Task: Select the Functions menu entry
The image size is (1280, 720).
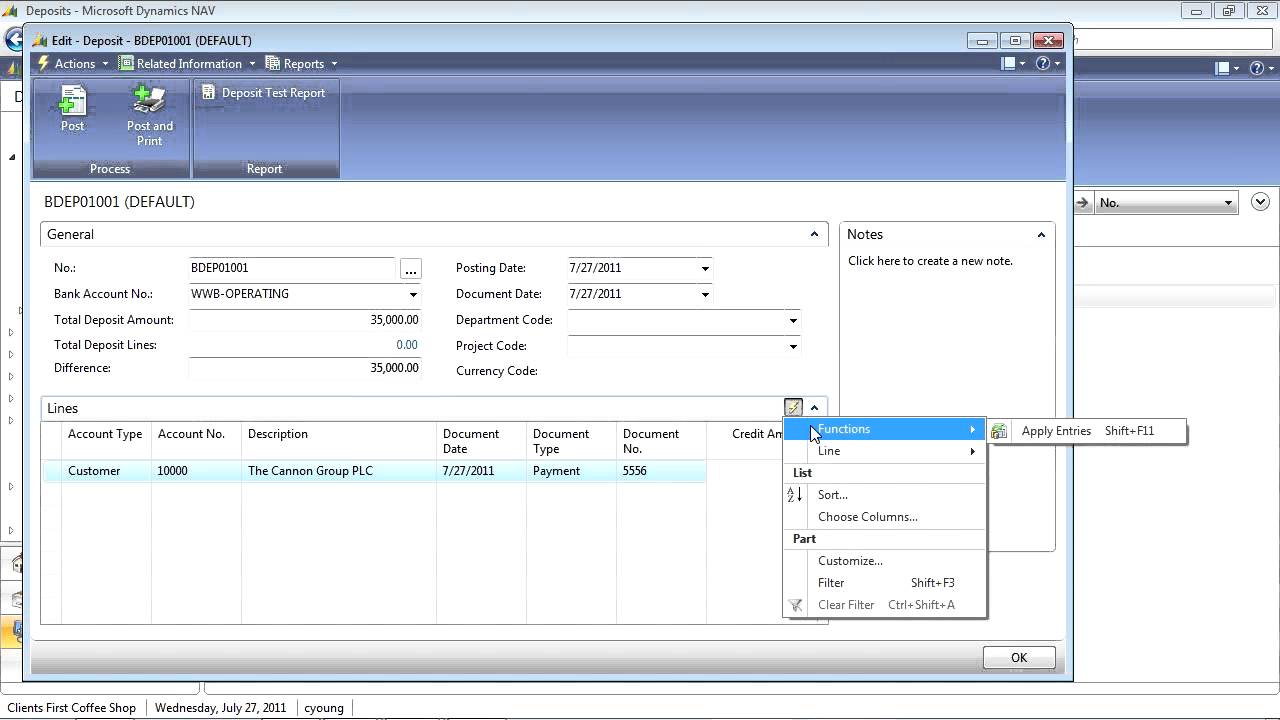Action: (884, 429)
